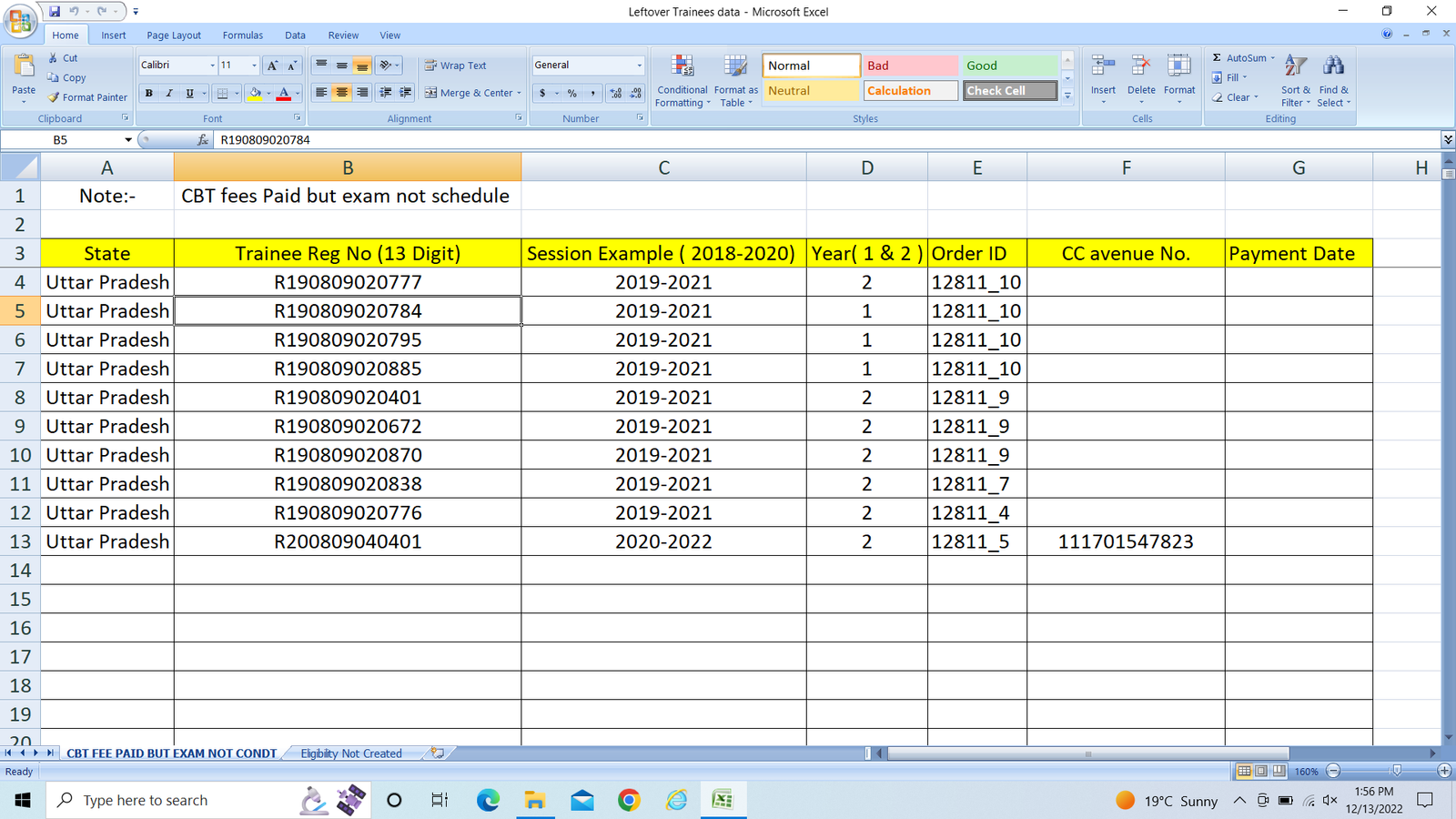Click the Paste icon in Clipboard group
This screenshot has height=819, width=1456.
24,67
